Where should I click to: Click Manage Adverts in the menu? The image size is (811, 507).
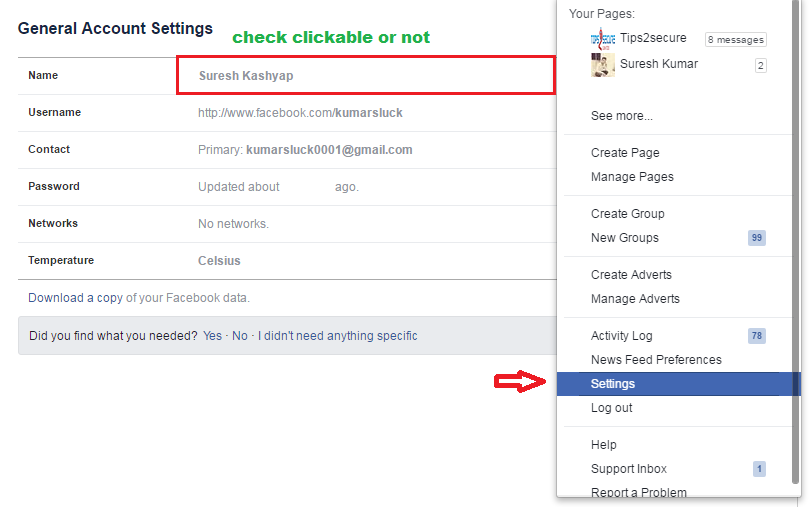pos(635,299)
